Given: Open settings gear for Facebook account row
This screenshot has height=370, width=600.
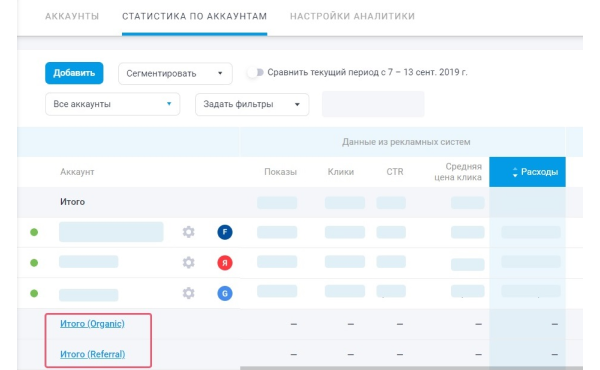Looking at the screenshot, I should (188, 232).
